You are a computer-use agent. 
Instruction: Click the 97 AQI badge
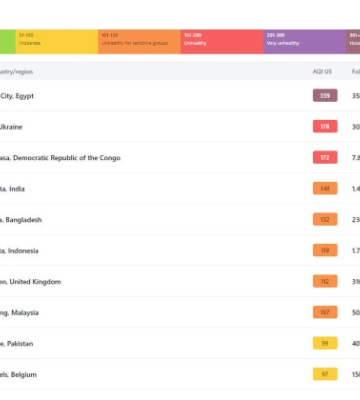325,375
